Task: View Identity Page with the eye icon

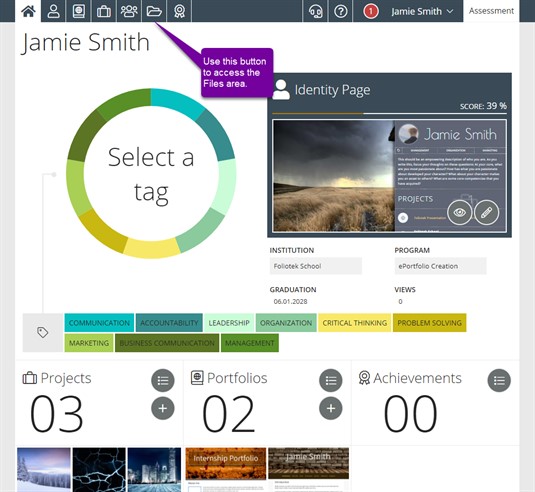Action: 460,212
